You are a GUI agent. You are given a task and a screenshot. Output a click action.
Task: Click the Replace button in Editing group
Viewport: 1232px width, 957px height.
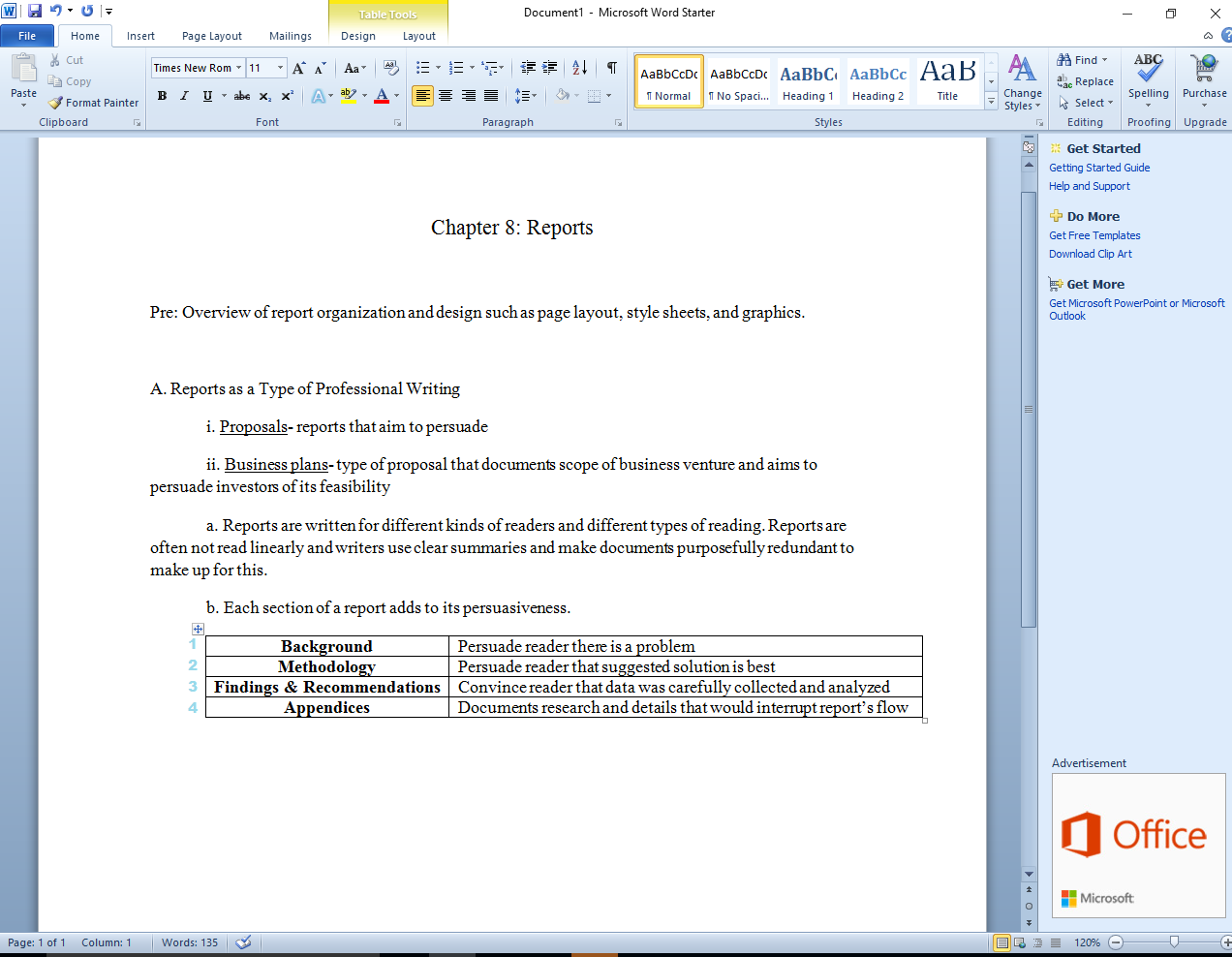coord(1085,80)
